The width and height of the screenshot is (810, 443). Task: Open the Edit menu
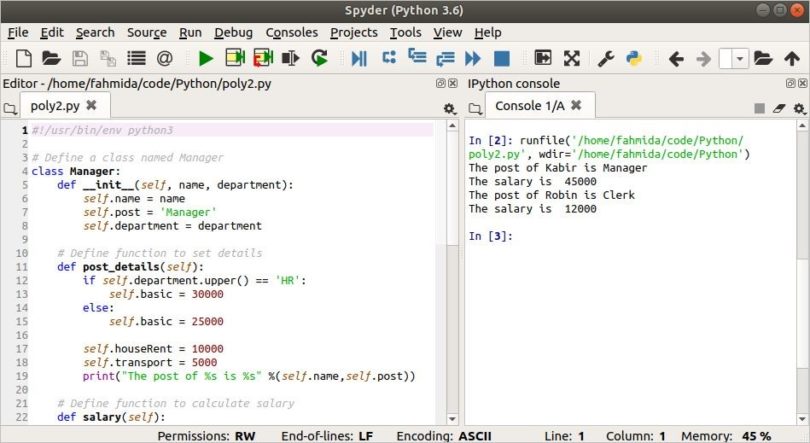tap(52, 33)
